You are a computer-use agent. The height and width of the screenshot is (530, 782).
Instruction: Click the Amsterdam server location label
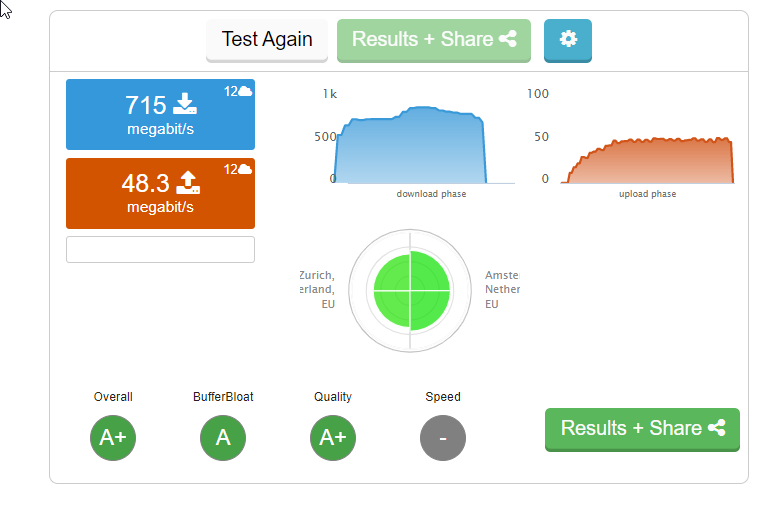pos(502,289)
